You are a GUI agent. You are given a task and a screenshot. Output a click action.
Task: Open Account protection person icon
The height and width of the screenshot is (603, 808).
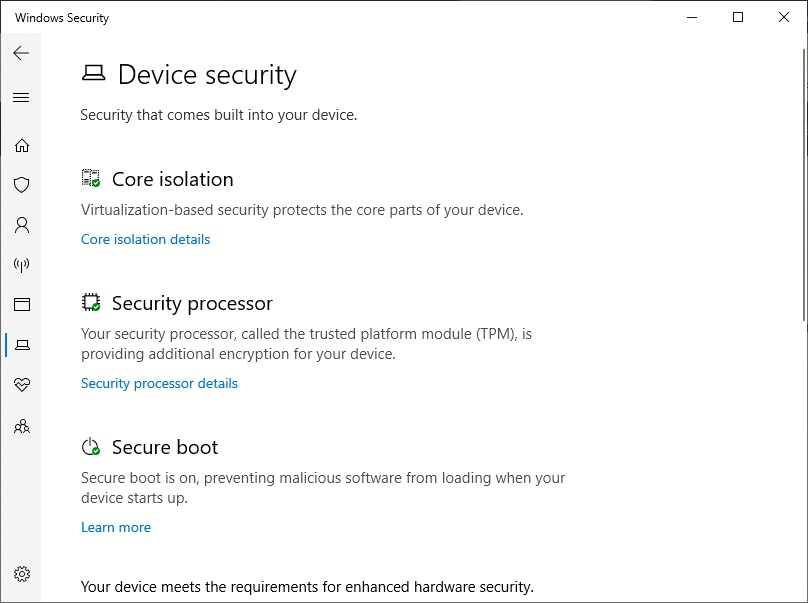click(22, 225)
